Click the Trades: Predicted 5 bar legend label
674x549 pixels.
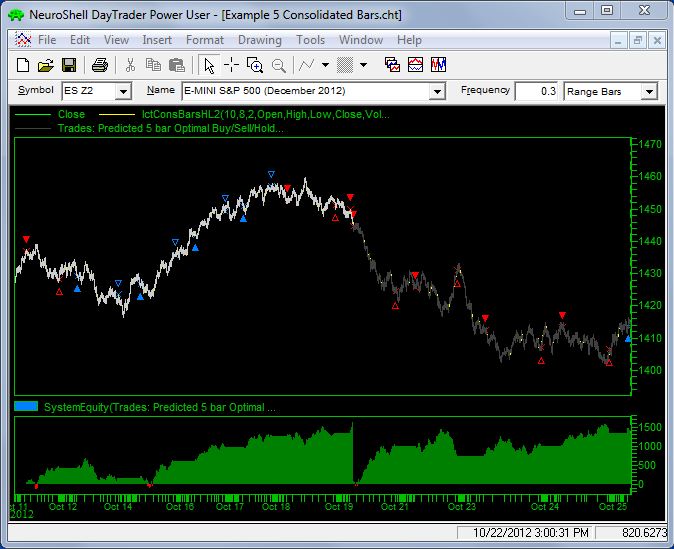click(171, 128)
